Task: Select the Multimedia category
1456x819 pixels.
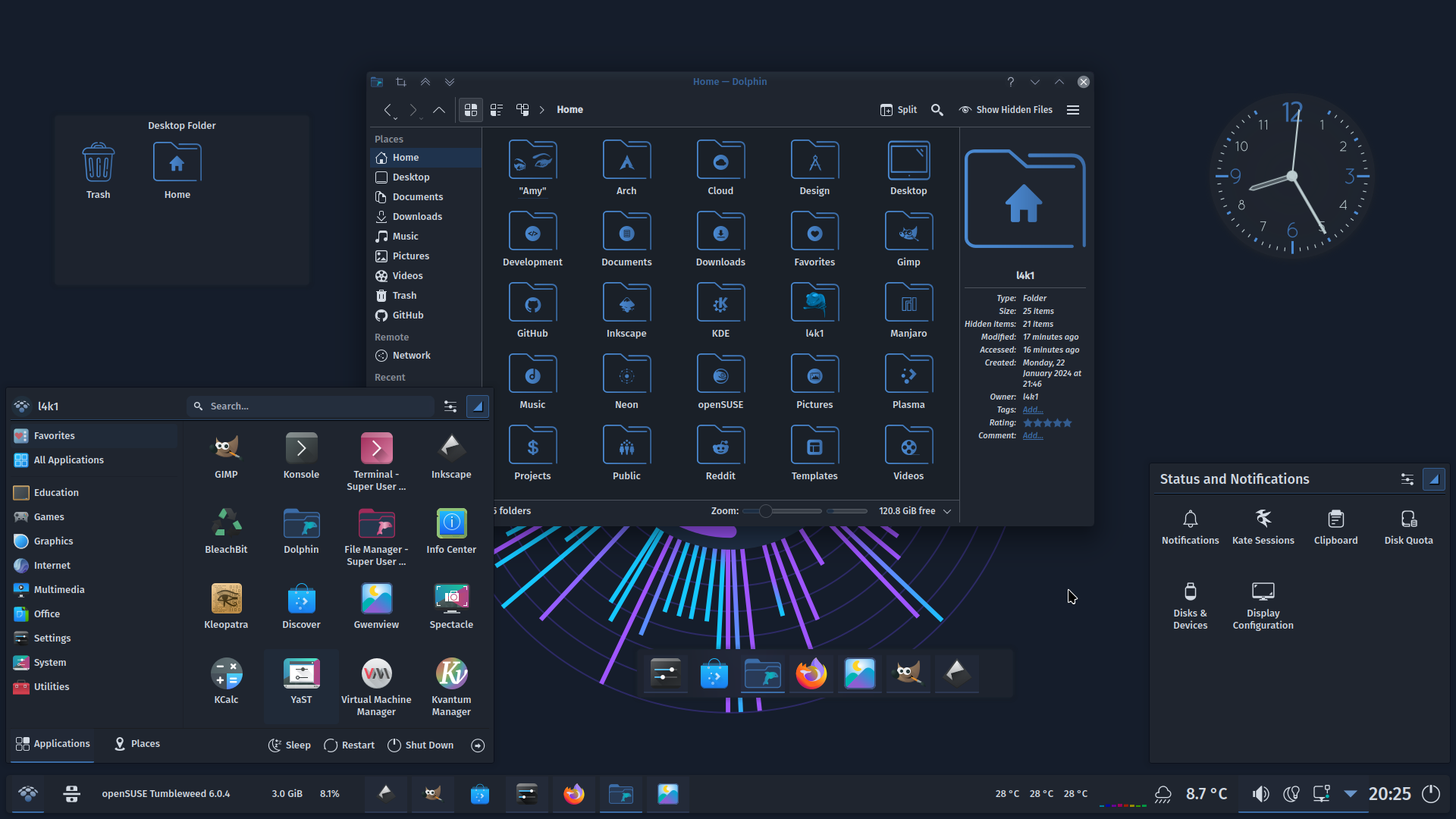Action: pyautogui.click(x=94, y=590)
